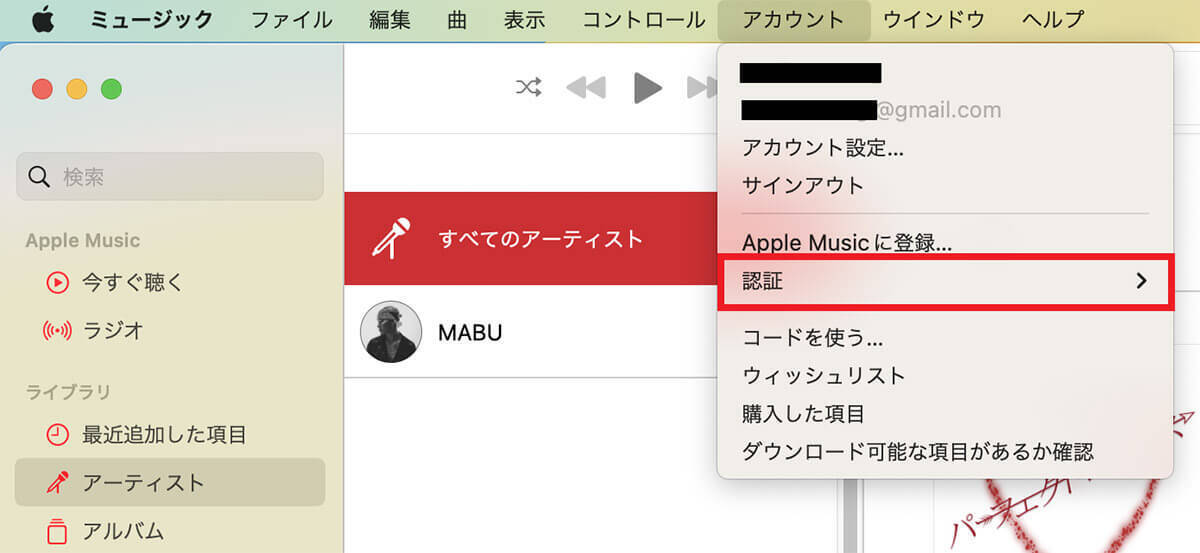This screenshot has width=1200, height=553.
Task: Click the gmail.com account email entry
Action: [x=871, y=110]
